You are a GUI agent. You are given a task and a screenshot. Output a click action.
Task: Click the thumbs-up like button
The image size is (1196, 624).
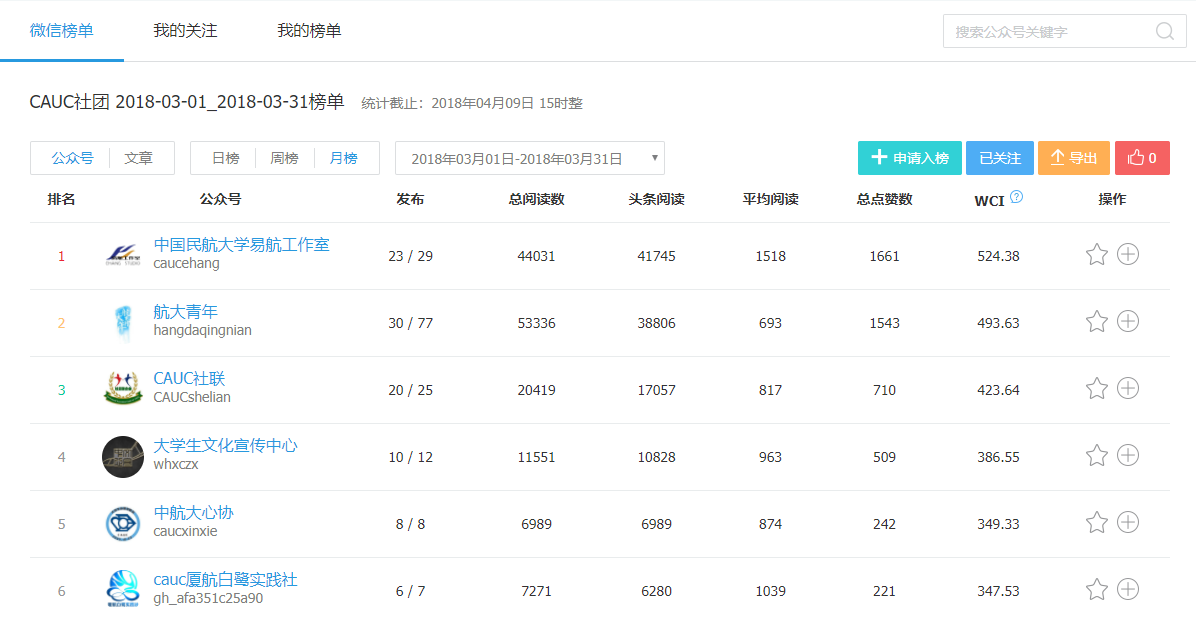tap(1142, 158)
